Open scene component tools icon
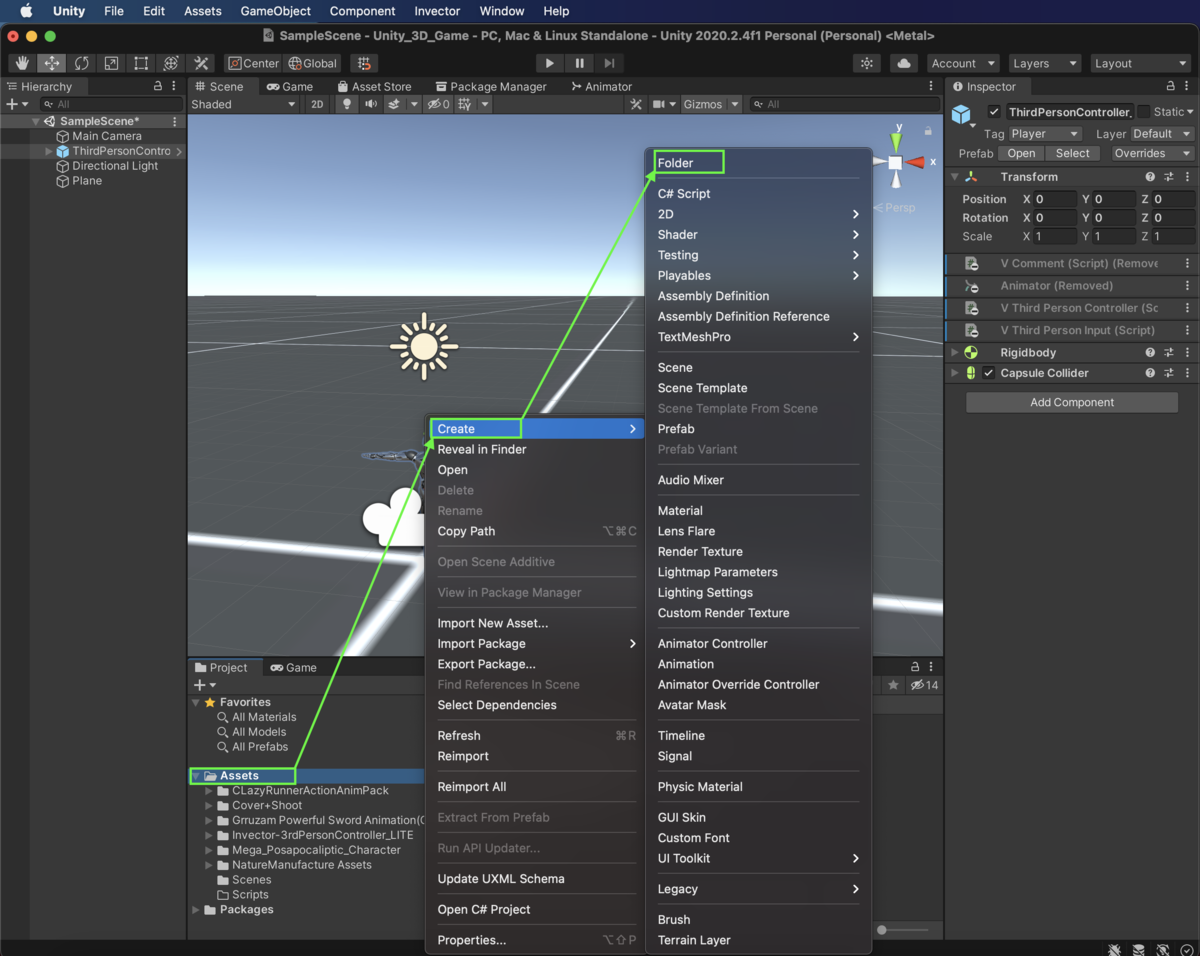The height and width of the screenshot is (956, 1200). click(636, 104)
